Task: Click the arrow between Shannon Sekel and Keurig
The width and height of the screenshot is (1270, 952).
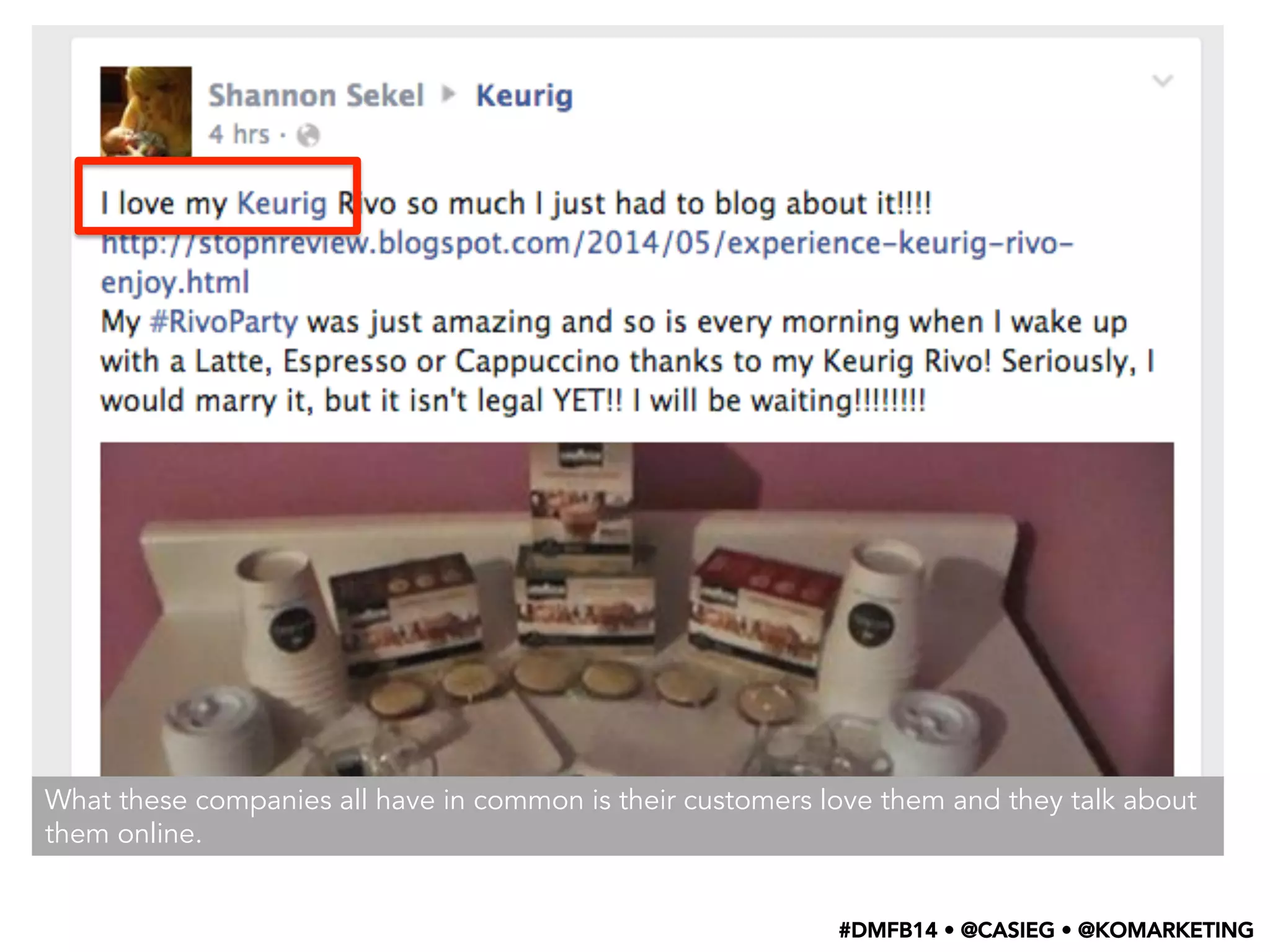Action: [449, 94]
